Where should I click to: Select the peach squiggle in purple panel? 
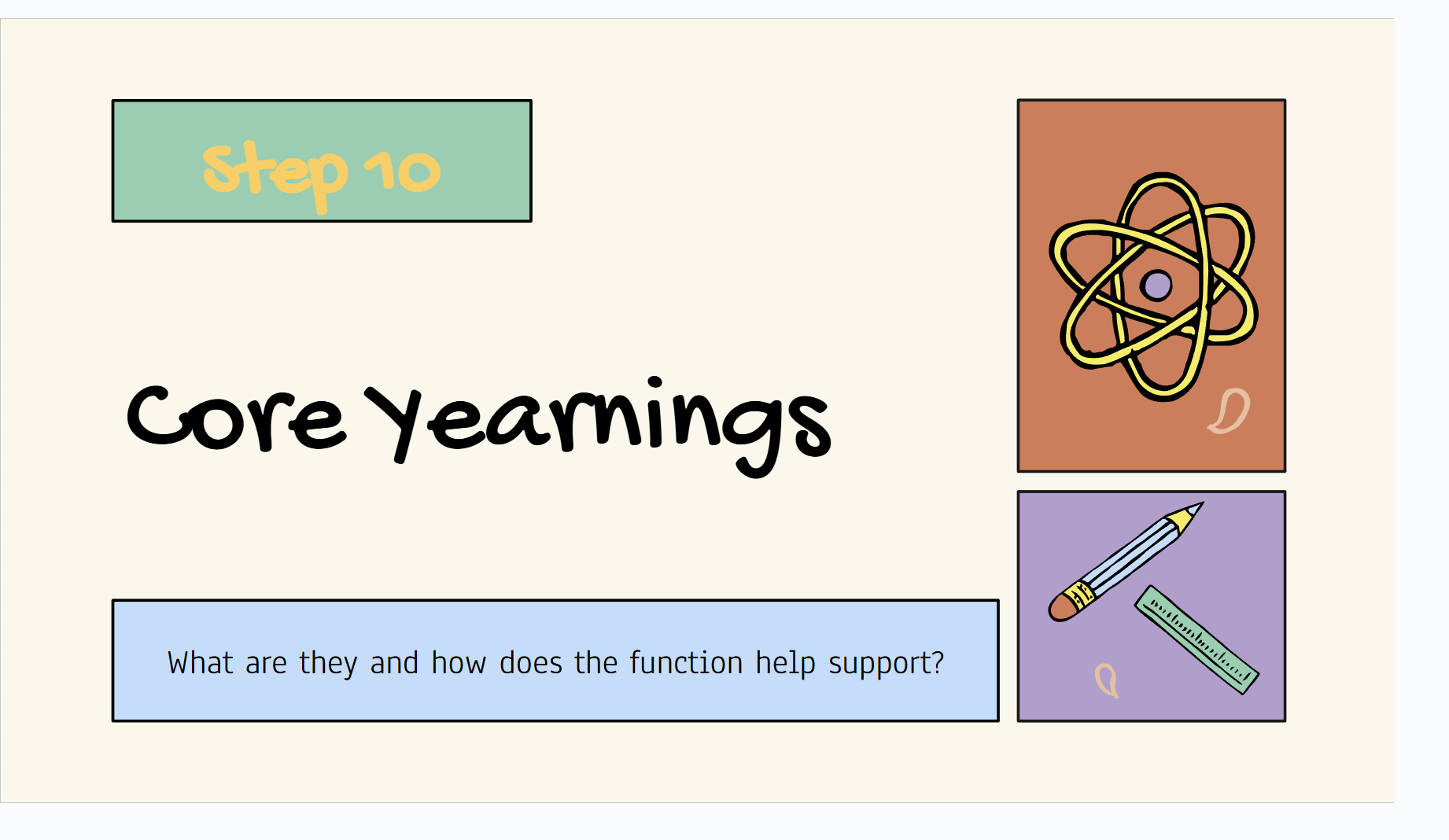(1107, 680)
